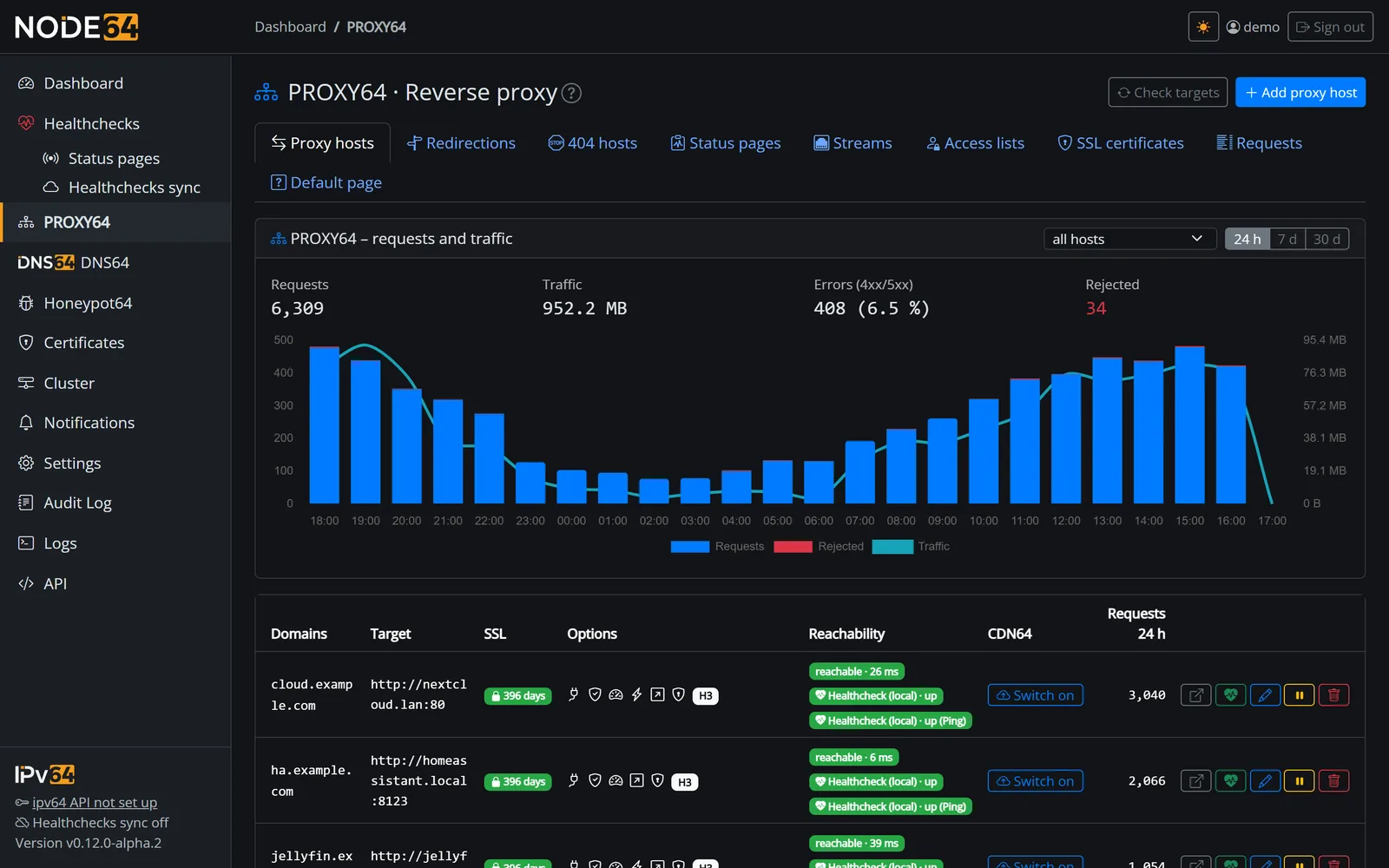Open Honeypot64 in the sidebar
Image resolution: width=1389 pixels, height=868 pixels.
pos(115,303)
